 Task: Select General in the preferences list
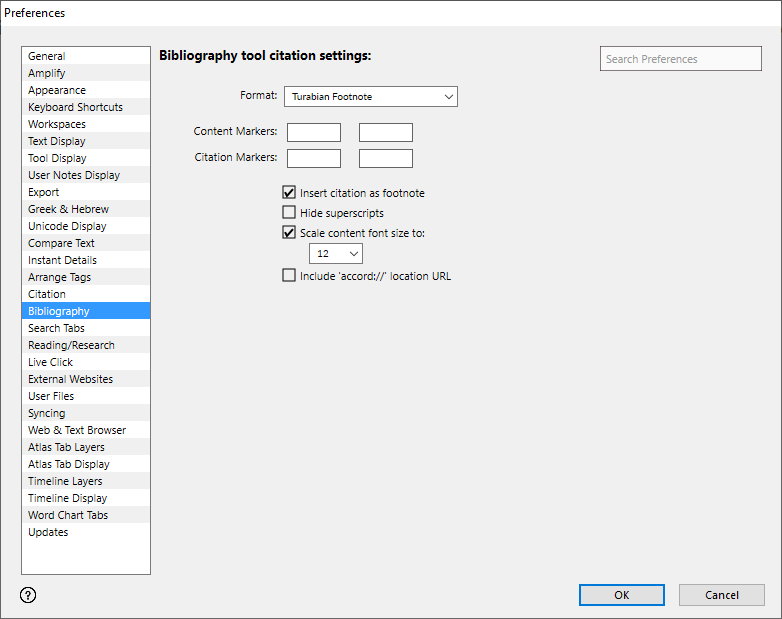pos(47,57)
